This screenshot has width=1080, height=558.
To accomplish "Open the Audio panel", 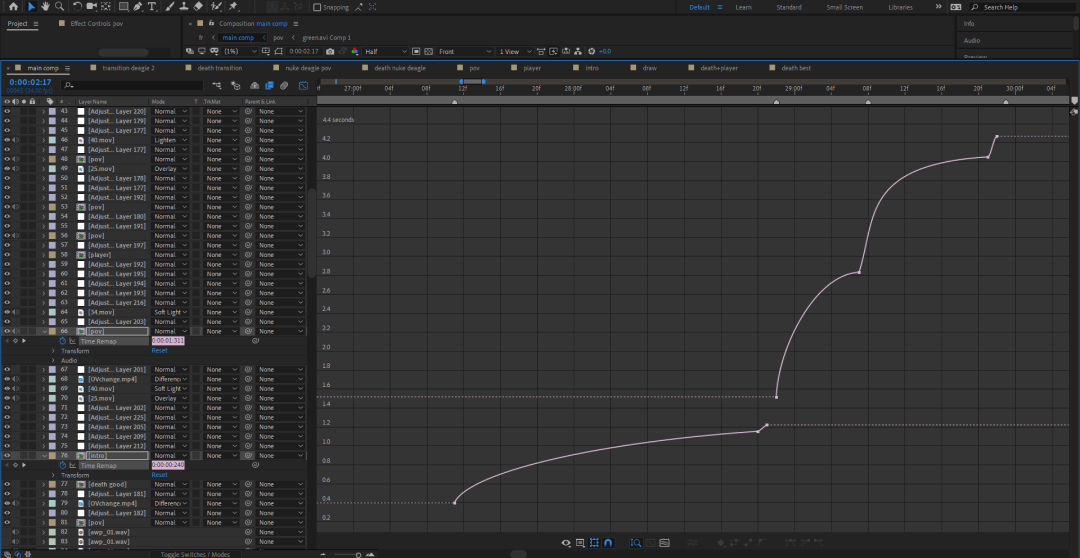I will point(972,41).
